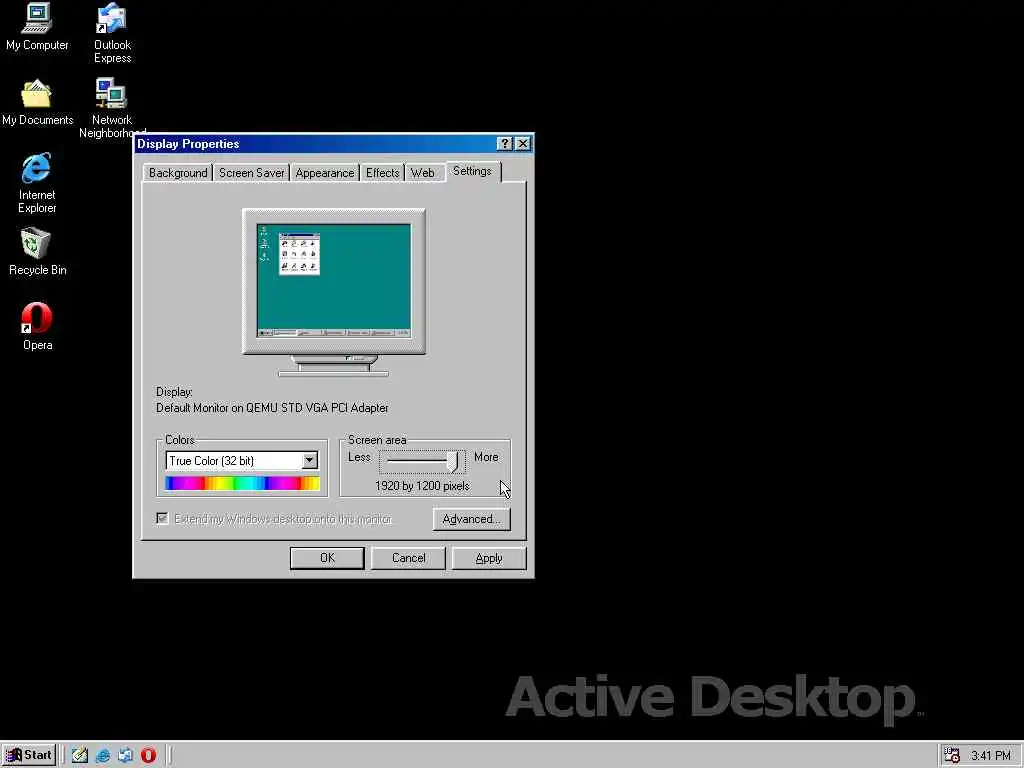The height and width of the screenshot is (768, 1024).
Task: Open My Computer desktop icon
Action: tap(37, 27)
